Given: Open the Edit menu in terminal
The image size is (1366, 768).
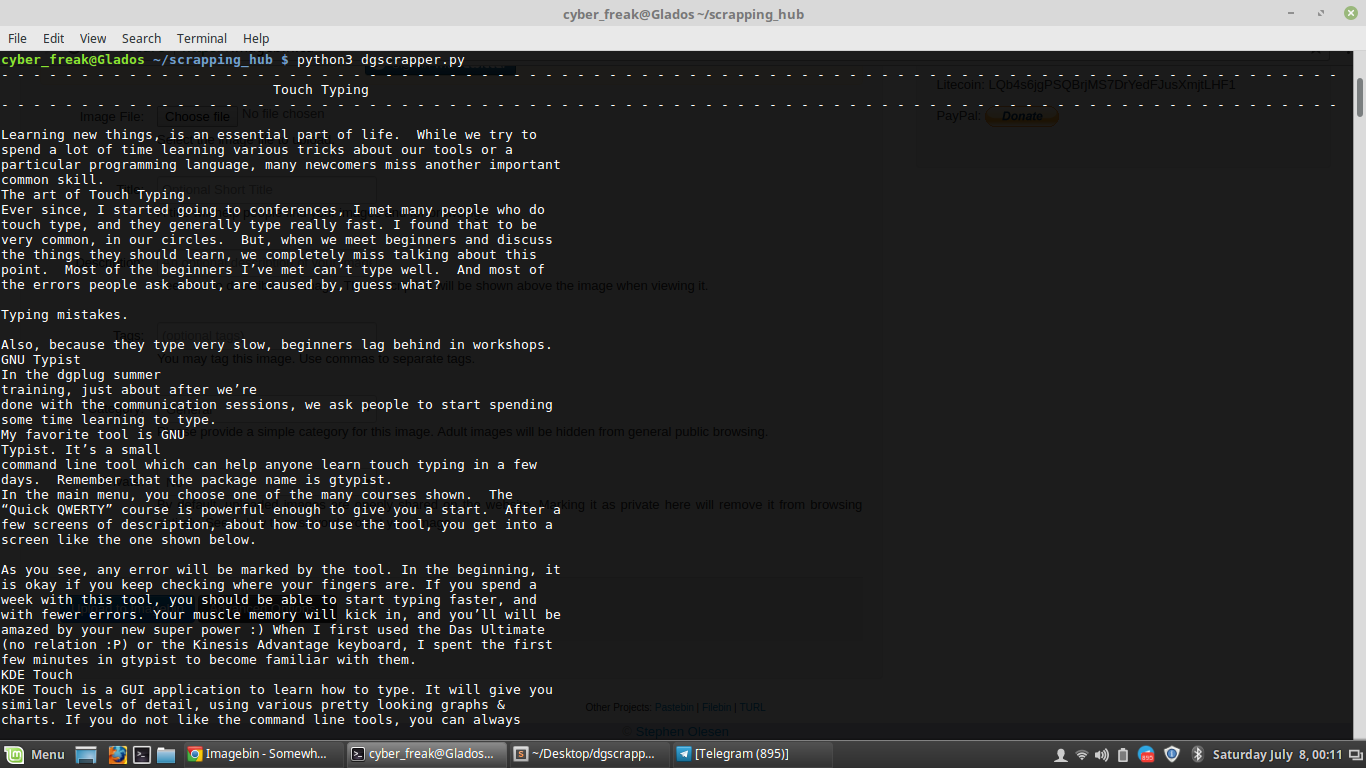Looking at the screenshot, I should (x=53, y=38).
